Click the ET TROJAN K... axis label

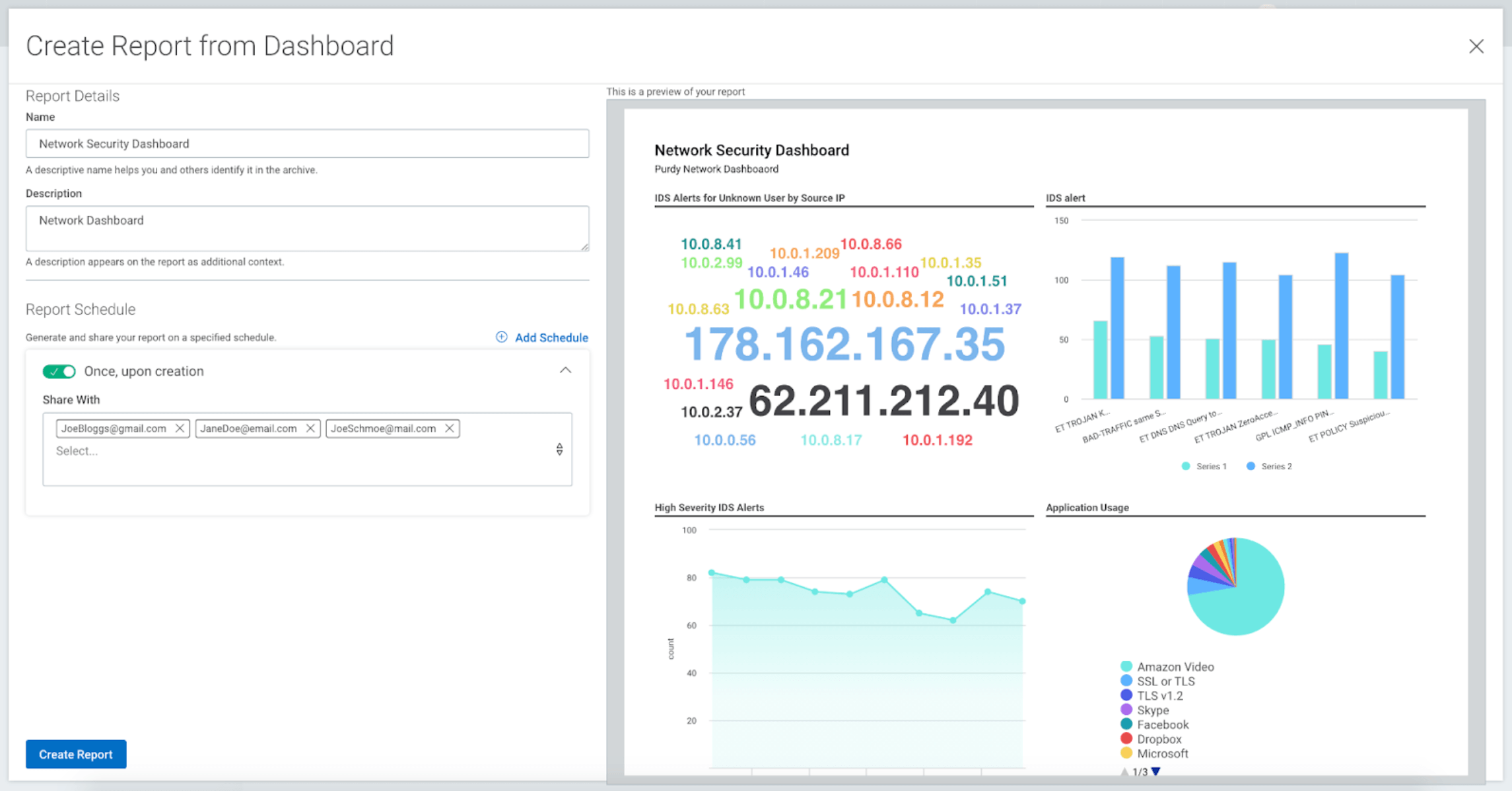1083,421
